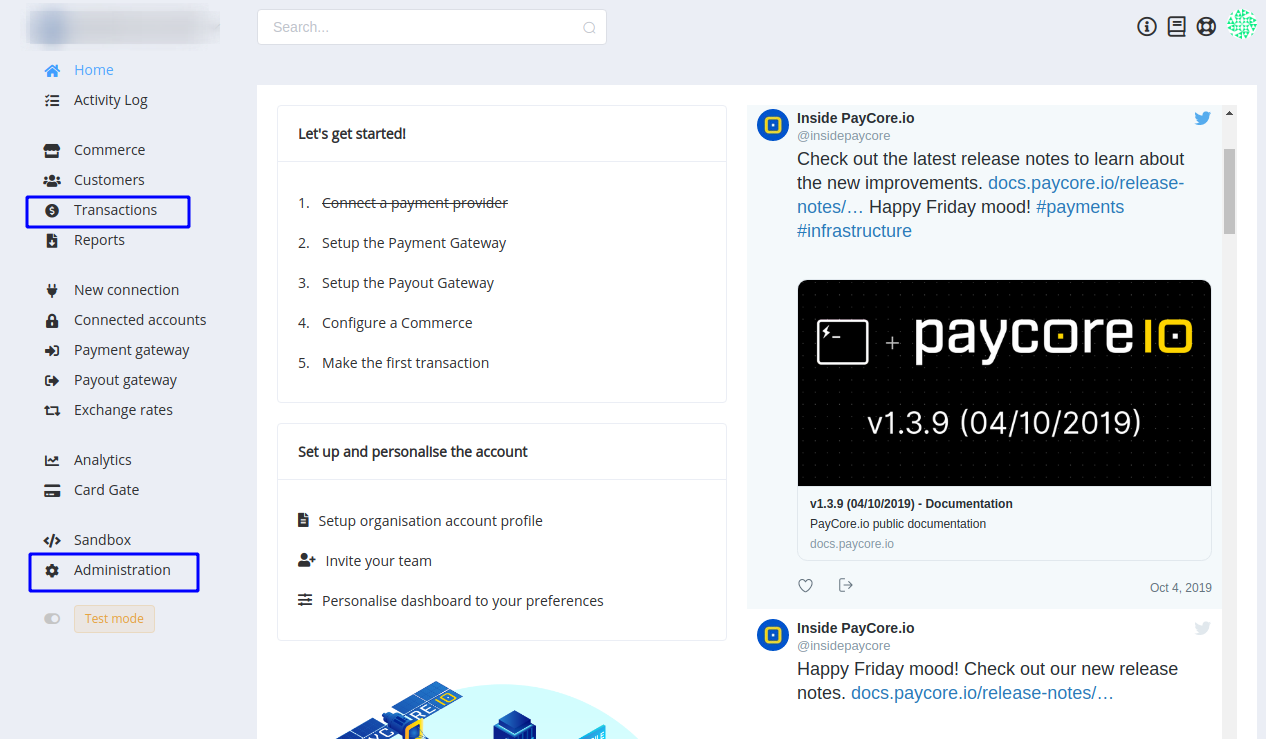This screenshot has height=739, width=1266.
Task: Click the first tweet's PayCore profile avatar
Action: (773, 126)
